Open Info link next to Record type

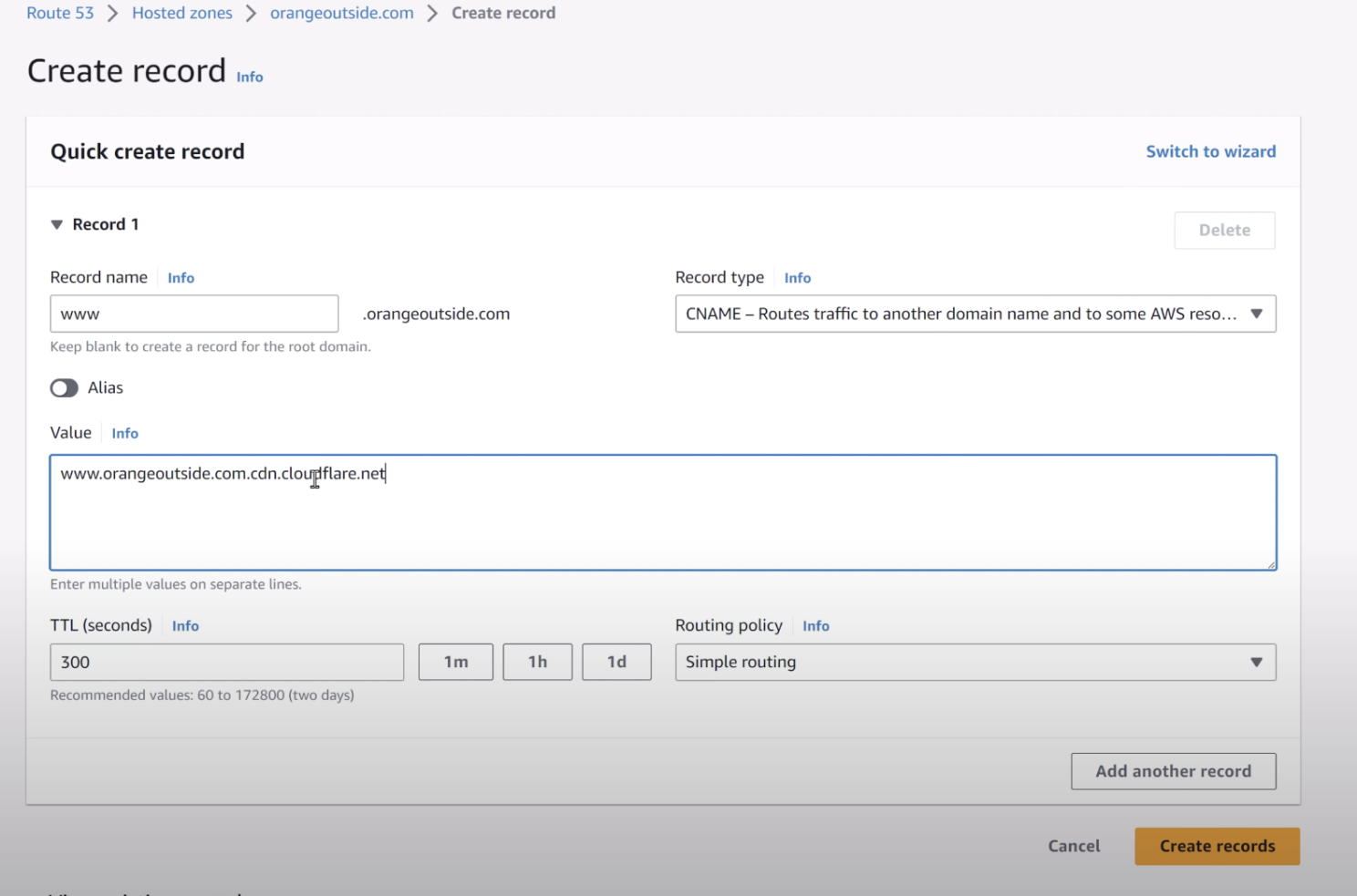tap(797, 278)
